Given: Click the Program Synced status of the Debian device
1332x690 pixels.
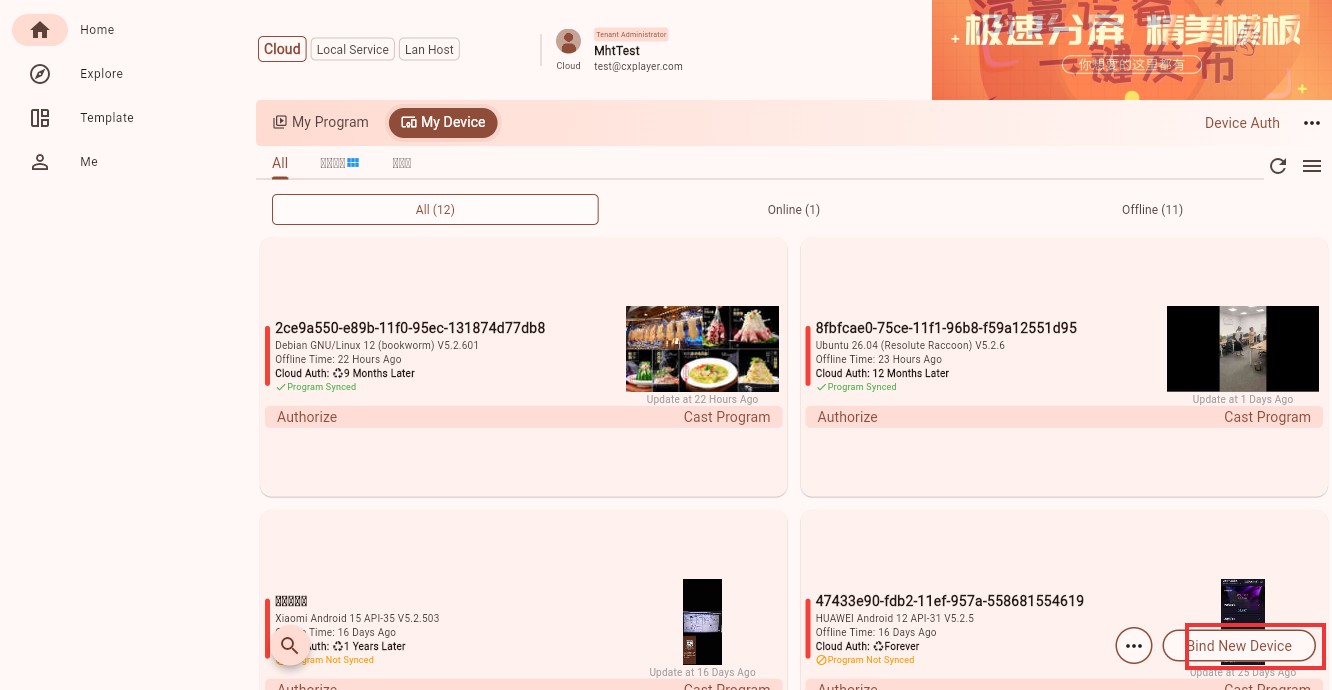Looking at the screenshot, I should pyautogui.click(x=315, y=387).
